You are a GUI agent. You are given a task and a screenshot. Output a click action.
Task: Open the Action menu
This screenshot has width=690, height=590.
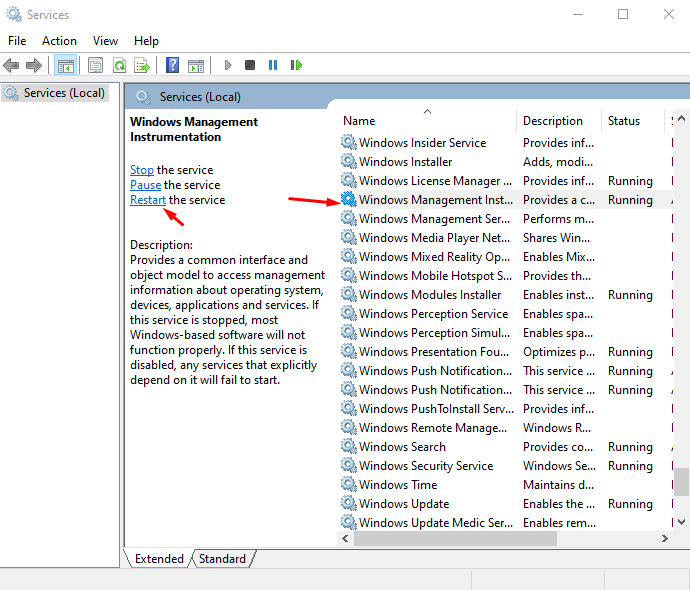59,41
